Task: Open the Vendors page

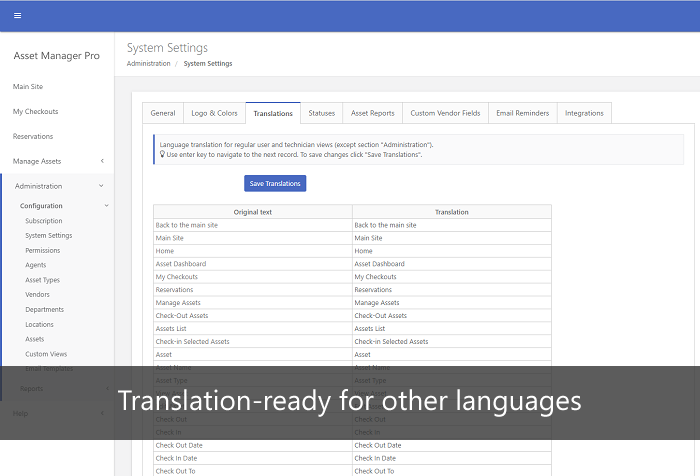Action: tap(37, 295)
